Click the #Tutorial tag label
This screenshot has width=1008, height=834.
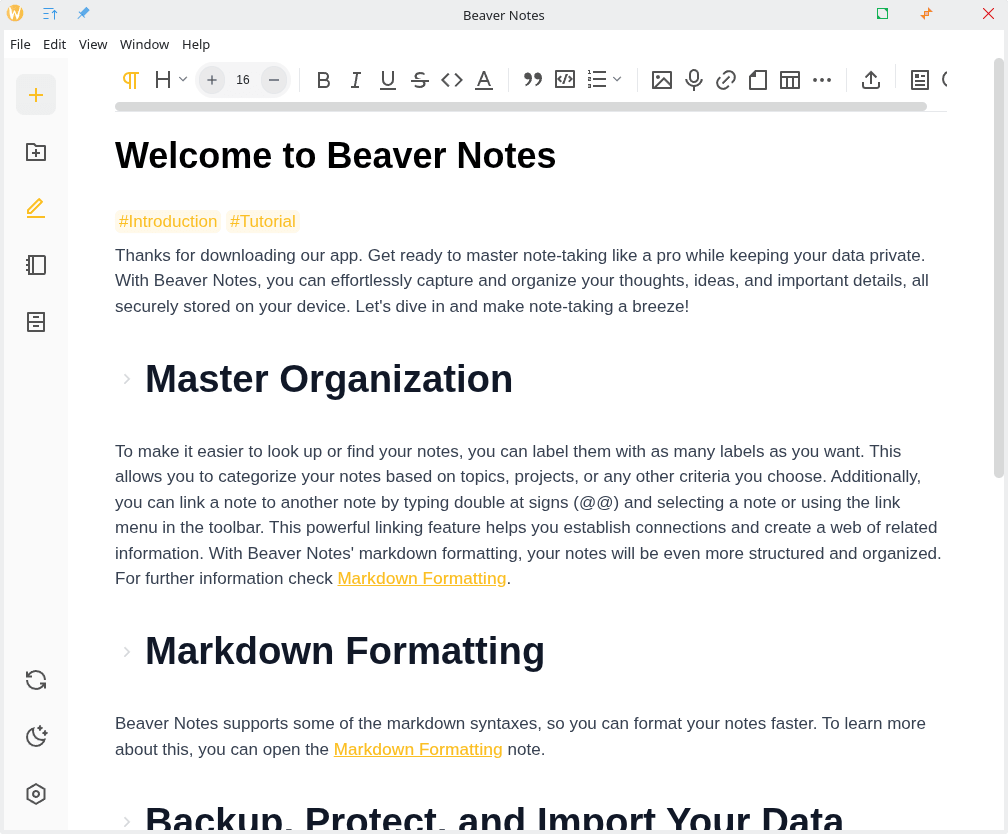click(x=262, y=221)
